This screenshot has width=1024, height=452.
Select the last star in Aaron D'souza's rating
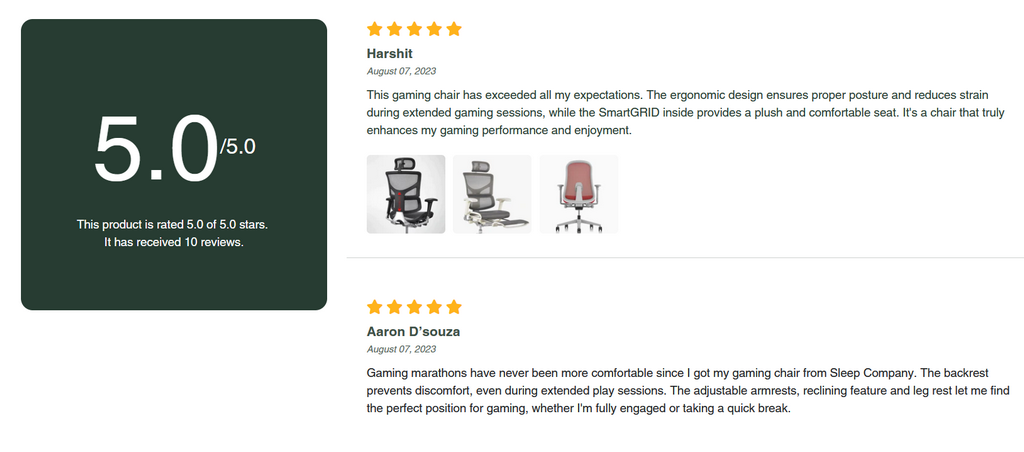[454, 307]
